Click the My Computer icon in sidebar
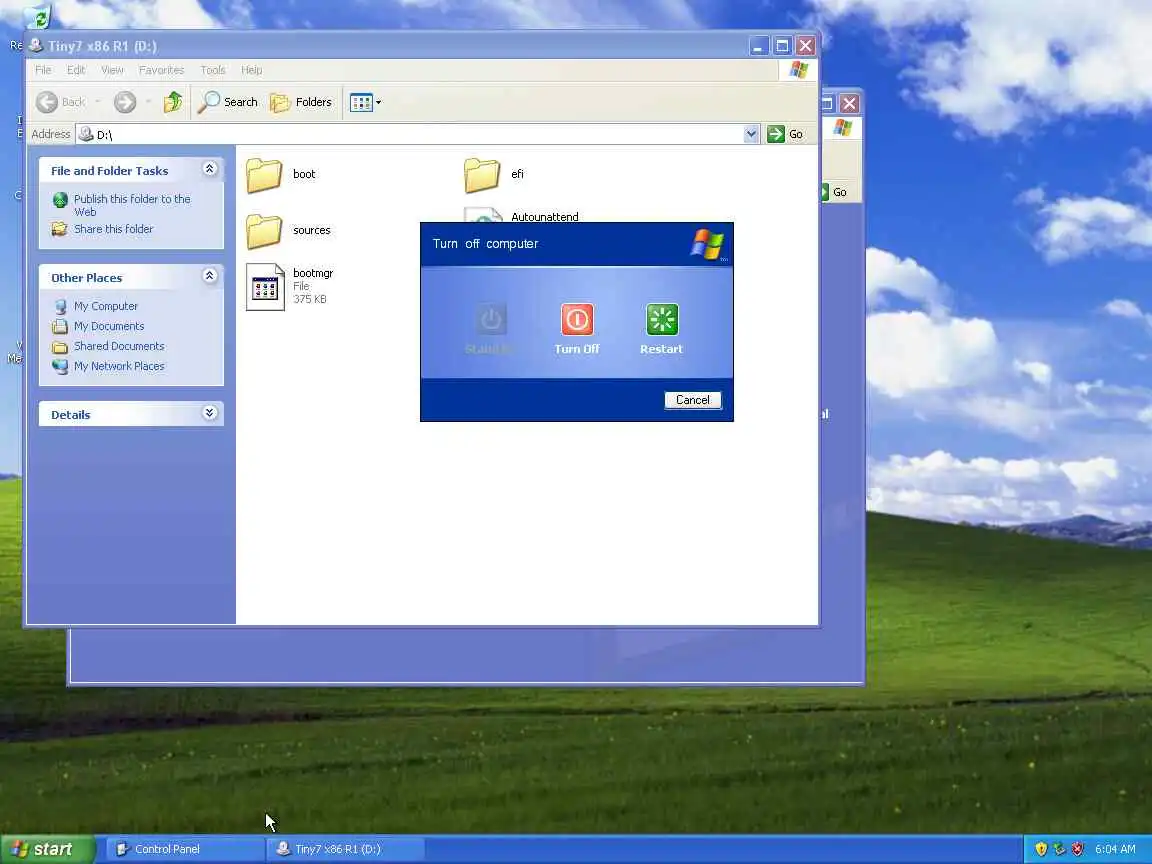The width and height of the screenshot is (1152, 864). tap(60, 306)
